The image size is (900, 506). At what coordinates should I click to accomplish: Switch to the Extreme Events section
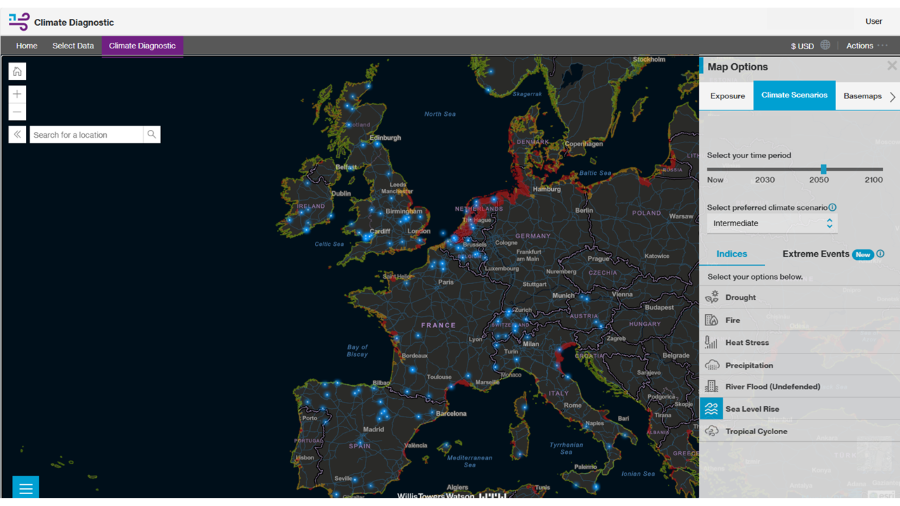816,254
